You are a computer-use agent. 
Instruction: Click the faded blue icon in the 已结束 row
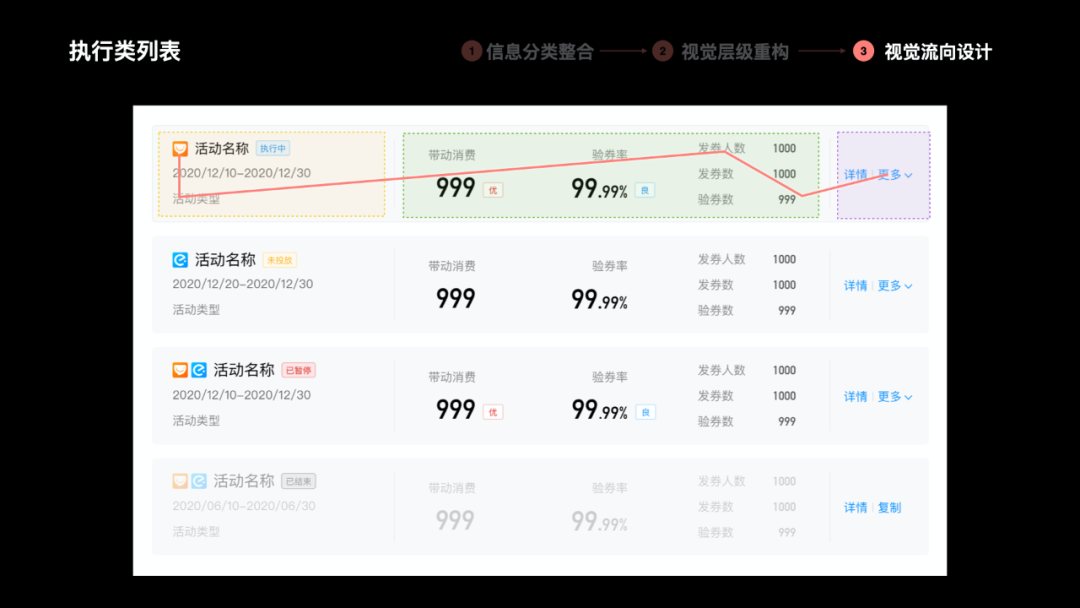[199, 481]
